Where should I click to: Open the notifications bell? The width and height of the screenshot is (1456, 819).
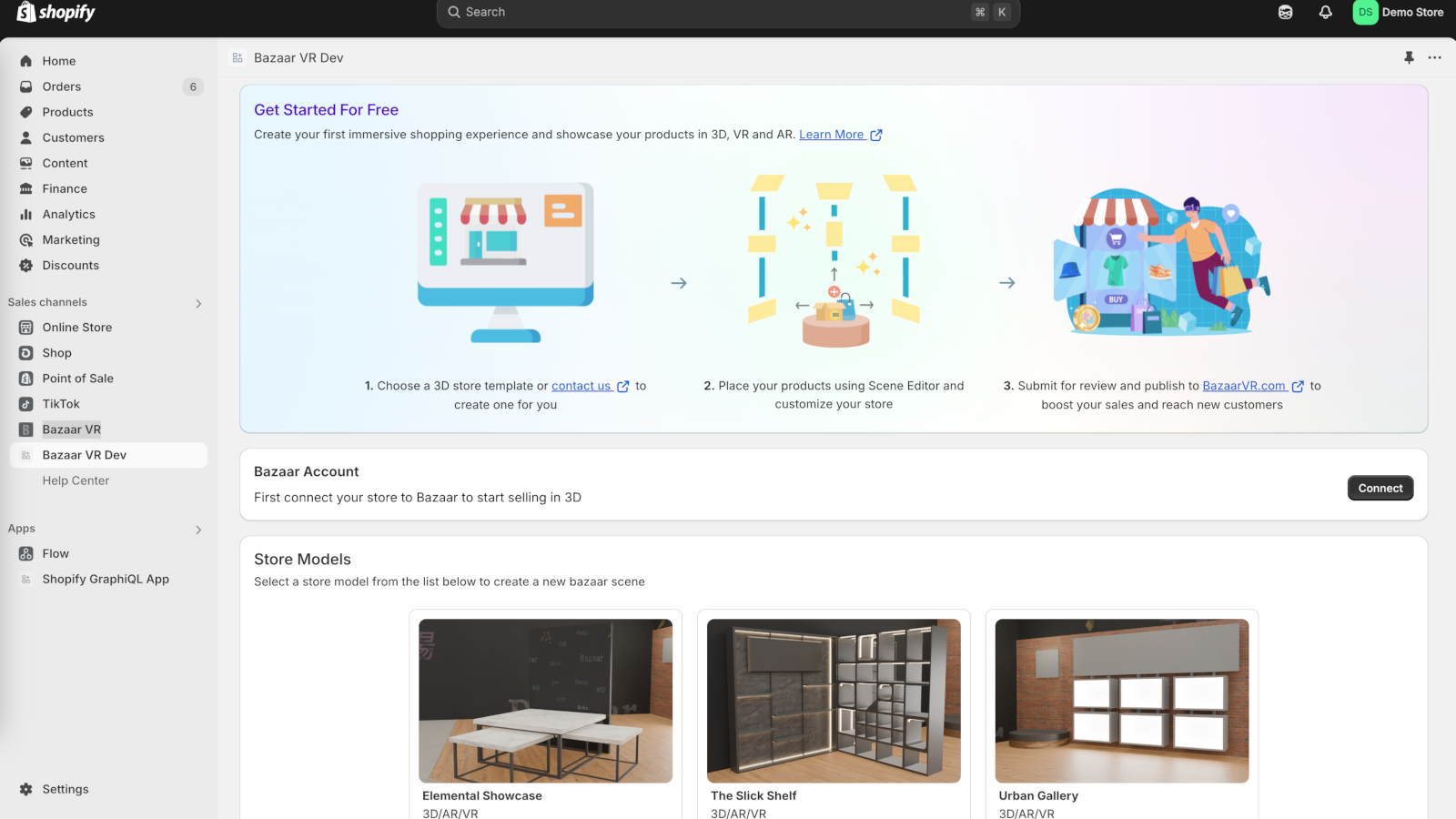click(x=1325, y=12)
